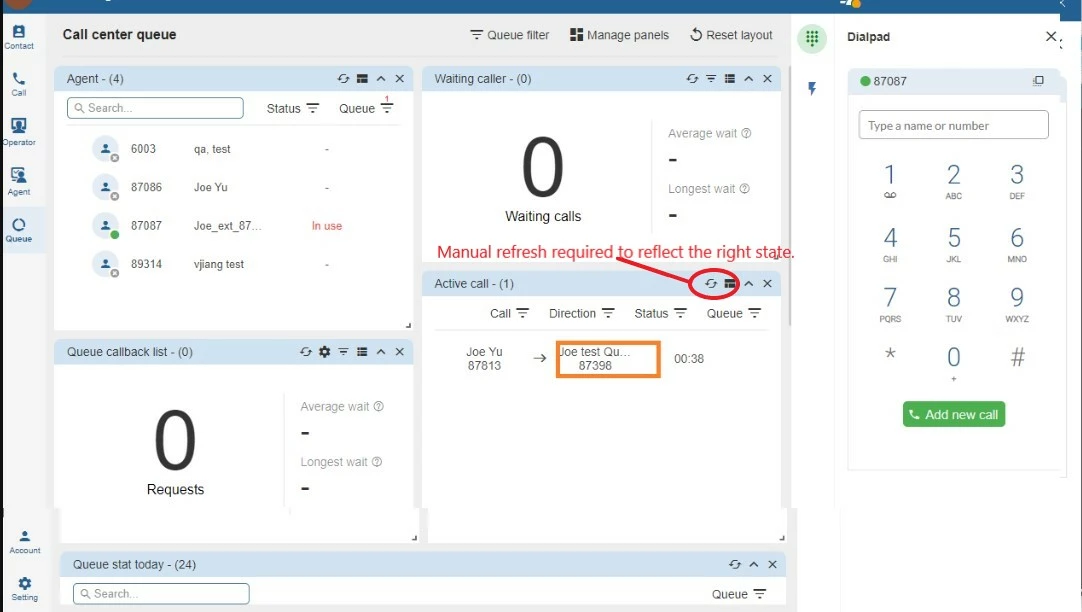The image size is (1082, 612).
Task: Open Active call Call column filter
Action: coord(509,313)
